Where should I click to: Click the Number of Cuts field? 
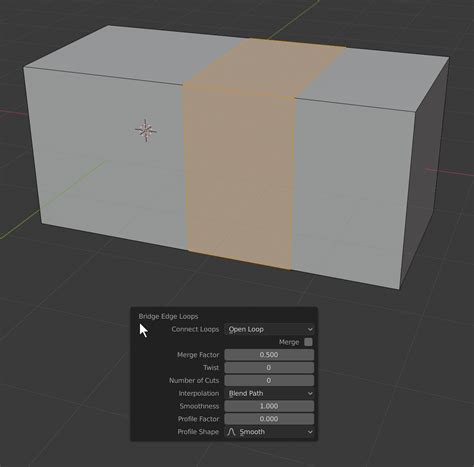click(269, 380)
